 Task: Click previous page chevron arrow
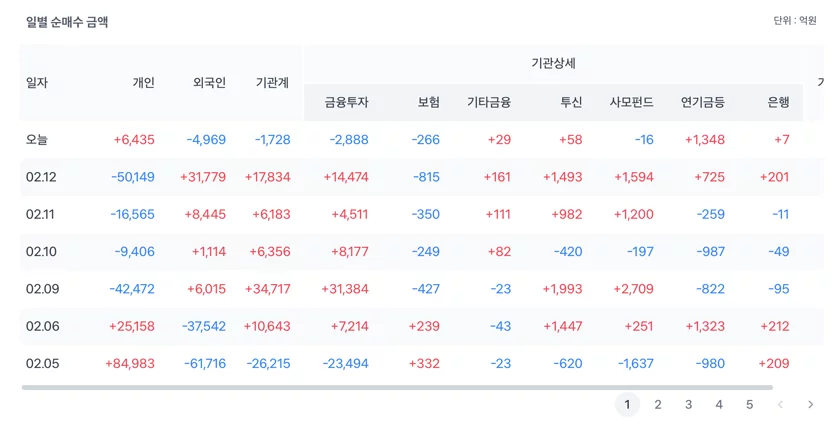tap(780, 405)
